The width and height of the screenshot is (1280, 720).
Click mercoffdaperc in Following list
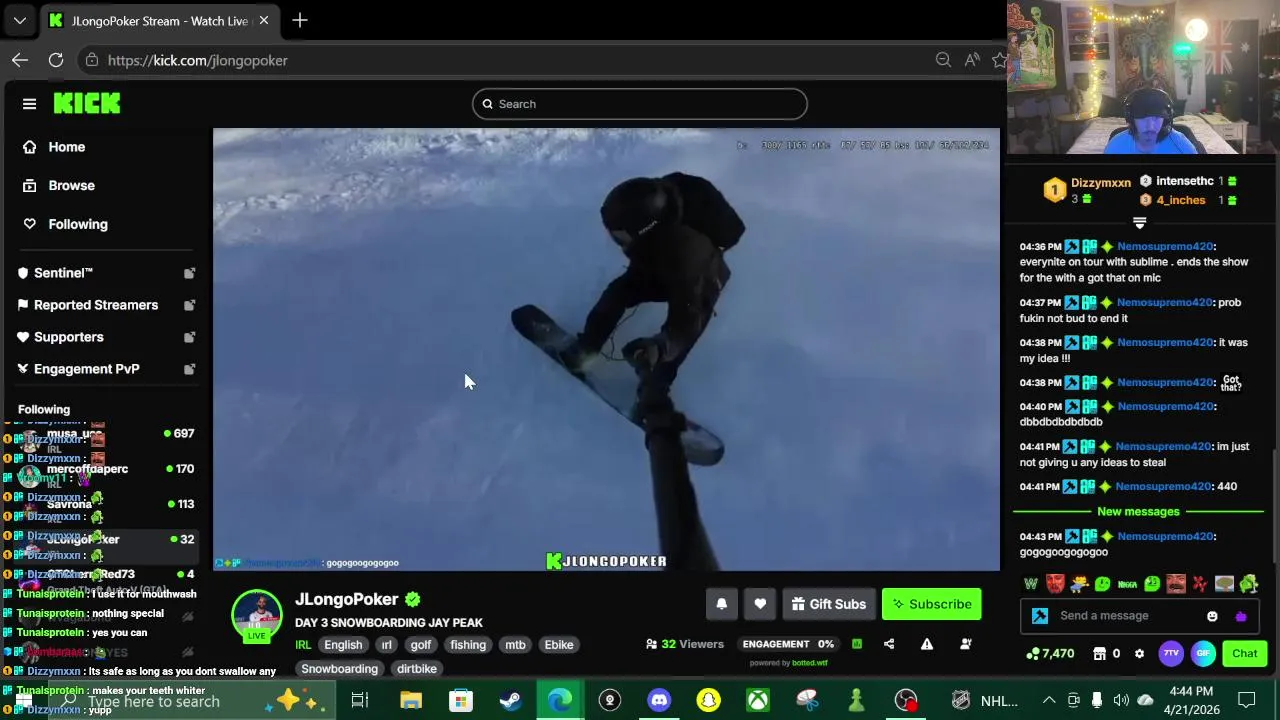pos(88,469)
